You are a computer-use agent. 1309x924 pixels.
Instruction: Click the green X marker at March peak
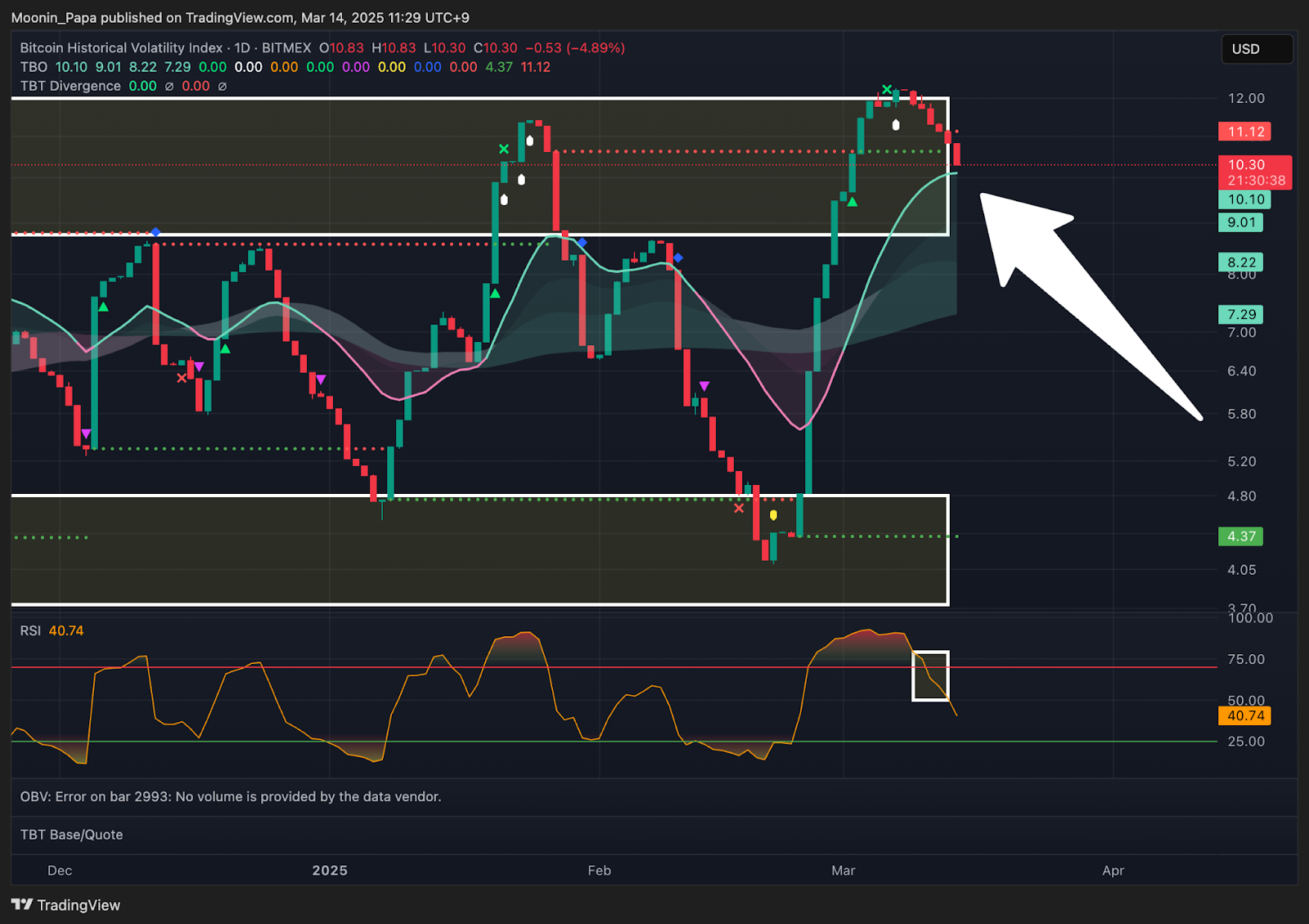coord(887,89)
